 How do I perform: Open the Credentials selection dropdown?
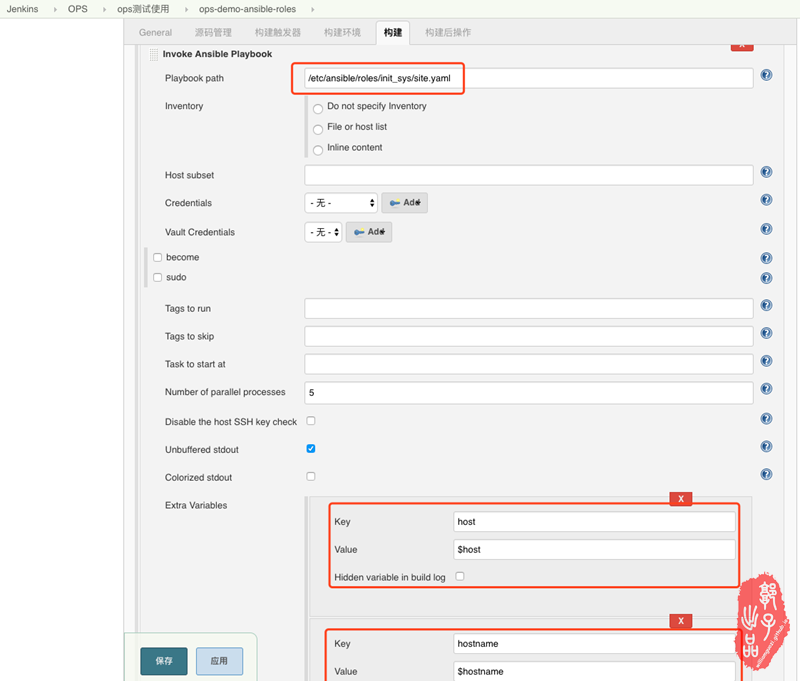coord(341,202)
